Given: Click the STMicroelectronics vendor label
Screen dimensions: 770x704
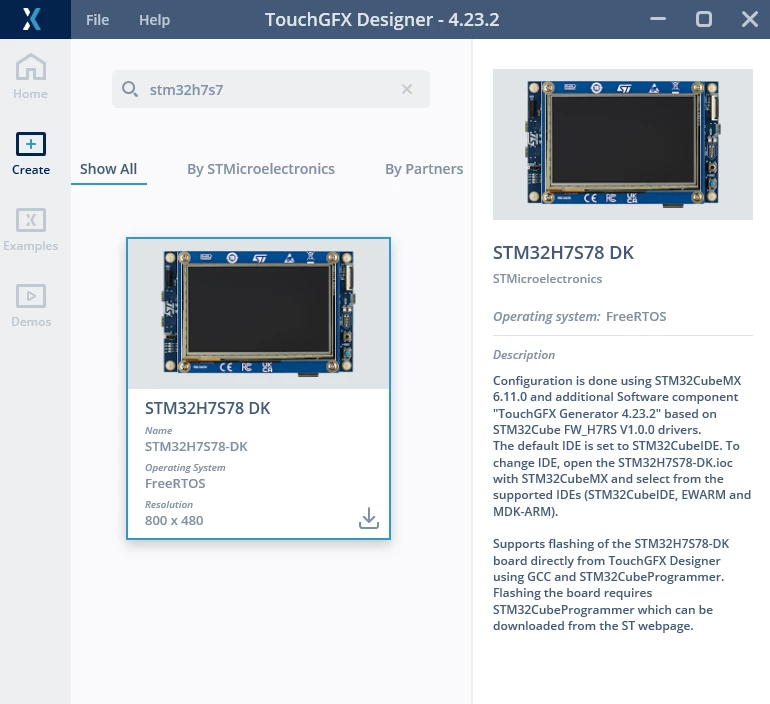Looking at the screenshot, I should pos(547,279).
